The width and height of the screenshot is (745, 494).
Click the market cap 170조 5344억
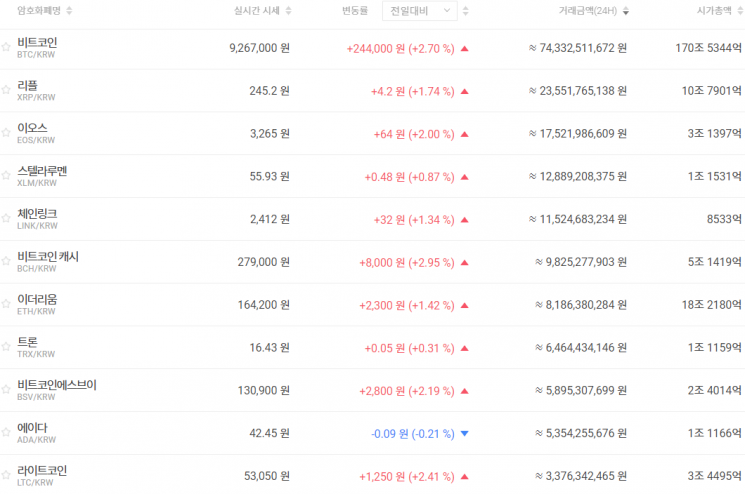[x=708, y=48]
